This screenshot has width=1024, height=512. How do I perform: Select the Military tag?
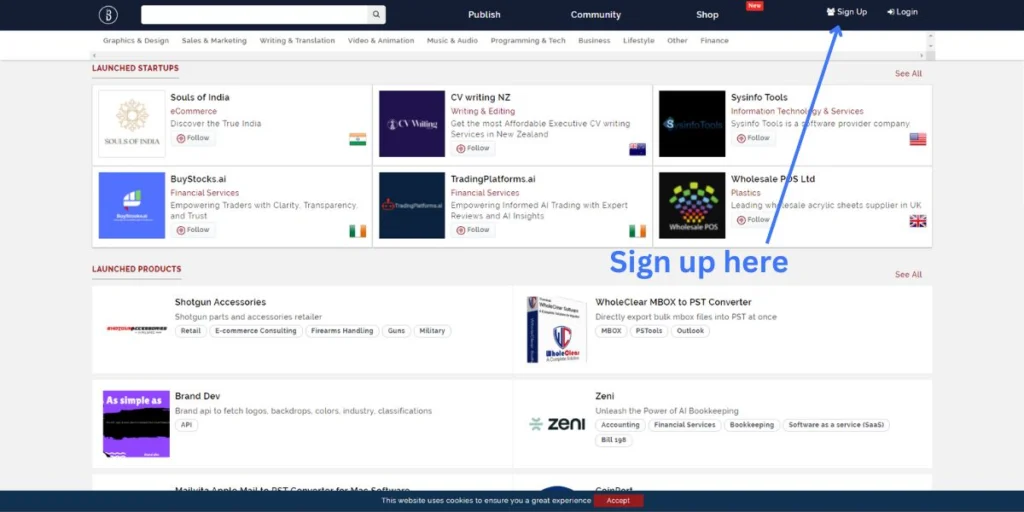tap(432, 331)
